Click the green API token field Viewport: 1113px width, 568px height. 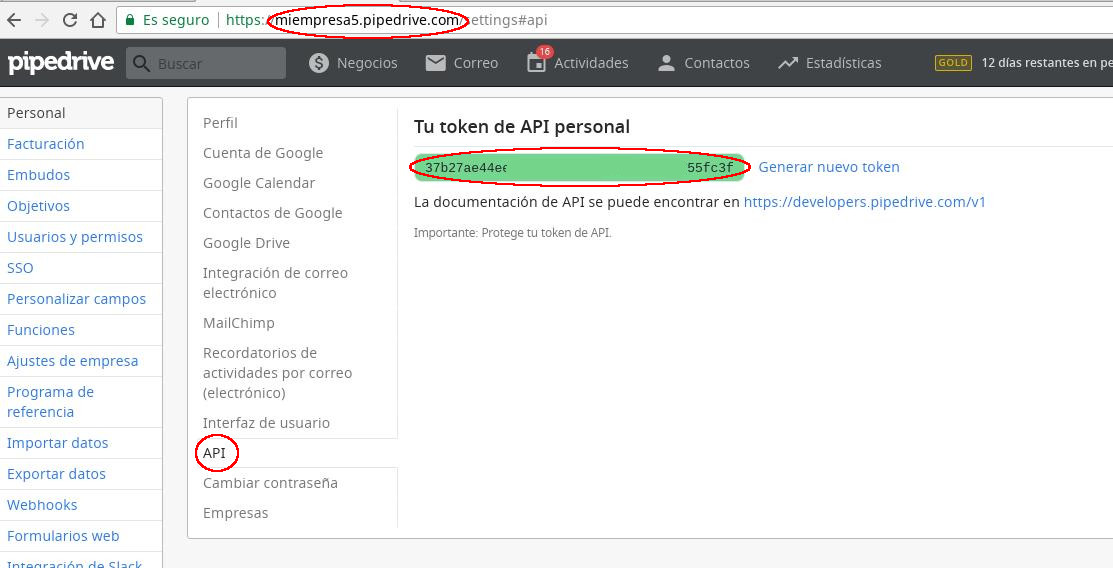[x=580, y=168]
